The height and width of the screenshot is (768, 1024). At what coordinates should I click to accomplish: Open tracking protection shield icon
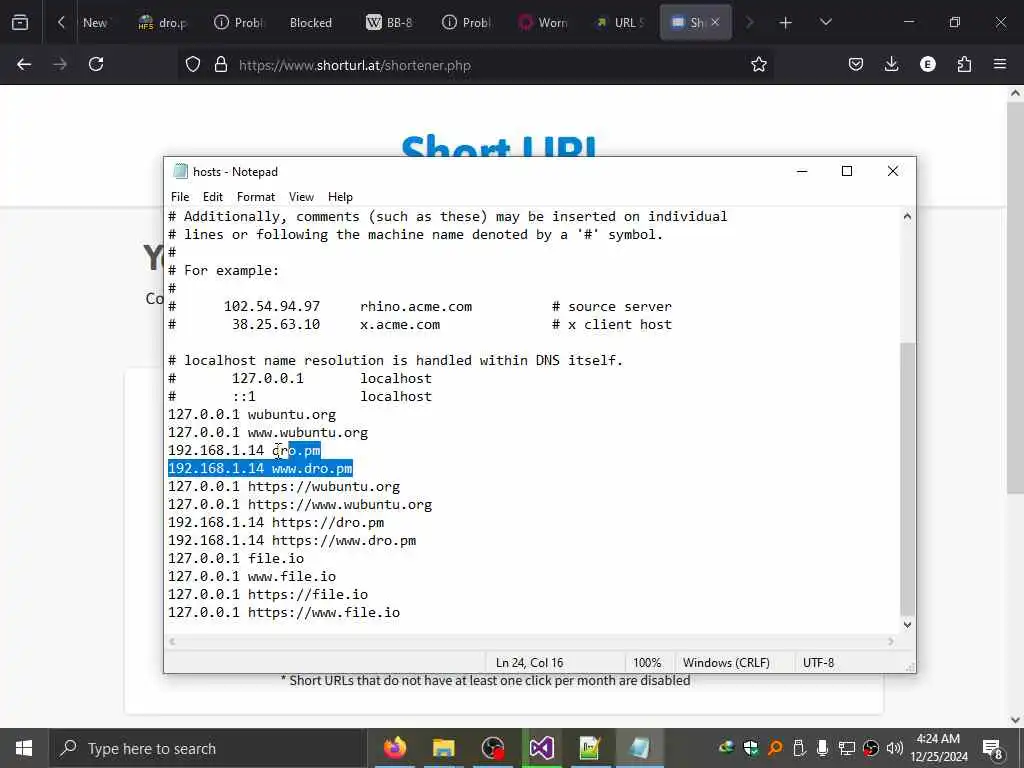[x=193, y=65]
